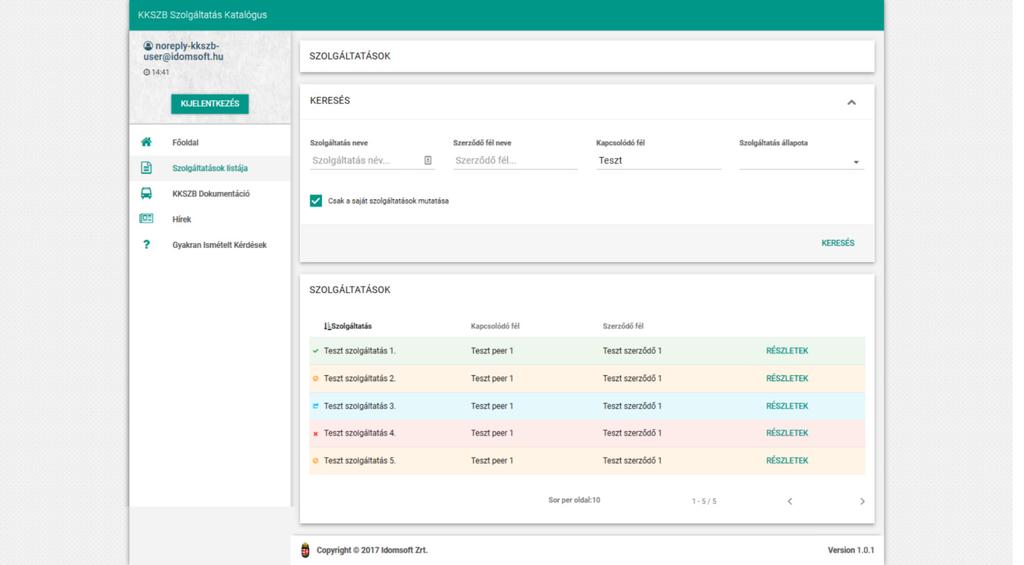1024x565 pixels.
Task: Collapse the Keresés panel with the chevron
Action: point(852,103)
